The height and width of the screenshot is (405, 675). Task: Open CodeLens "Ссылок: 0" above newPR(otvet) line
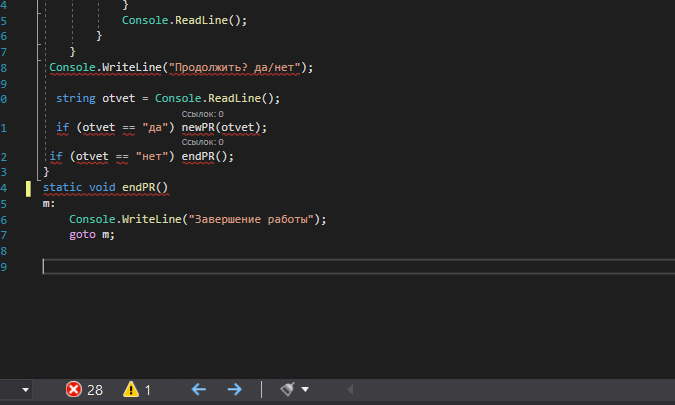202,114
